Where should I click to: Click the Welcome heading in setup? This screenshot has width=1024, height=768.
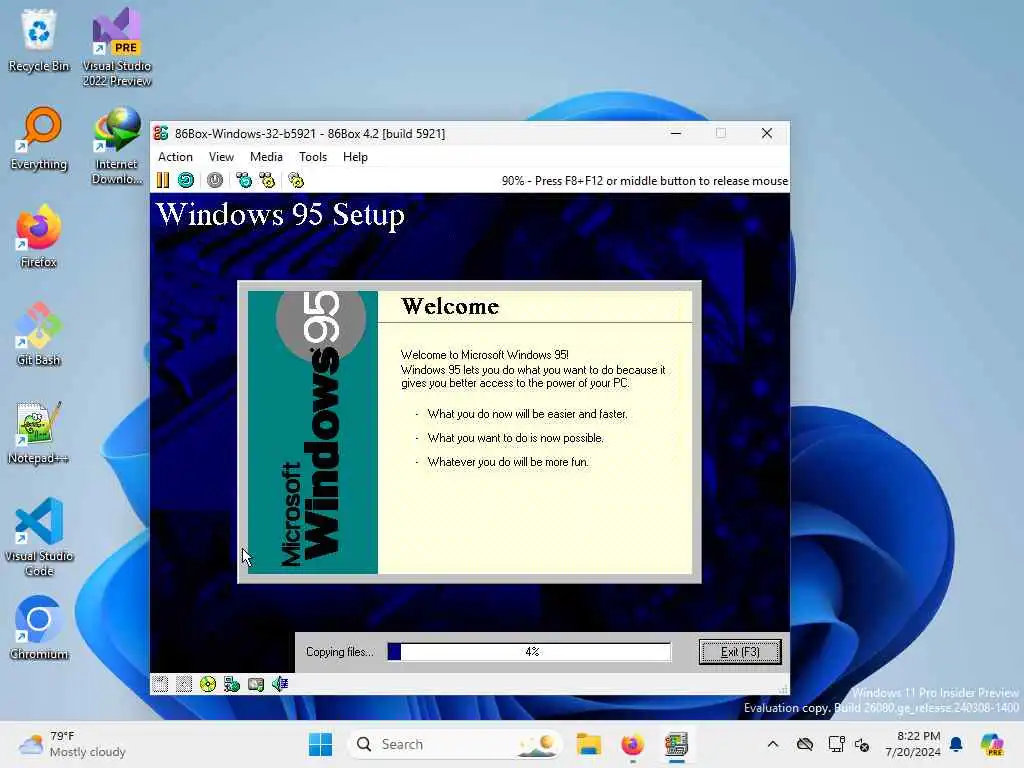[450, 306]
